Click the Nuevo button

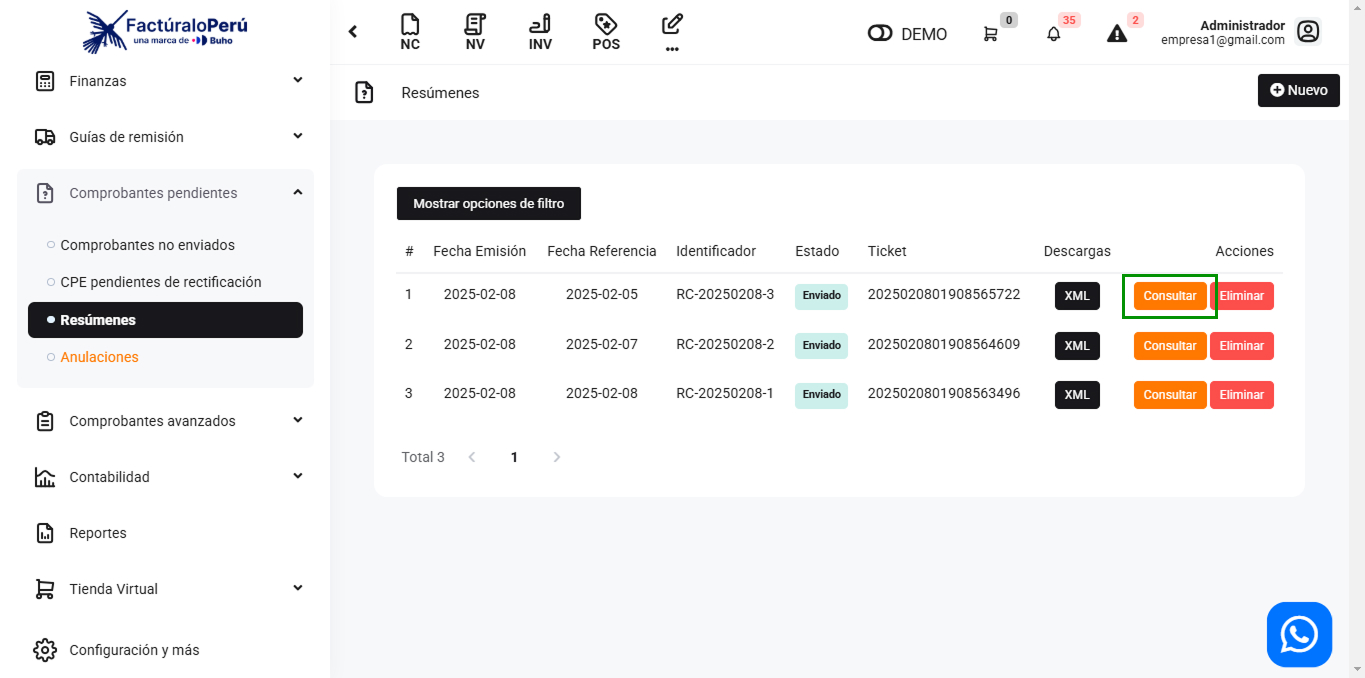(x=1298, y=90)
